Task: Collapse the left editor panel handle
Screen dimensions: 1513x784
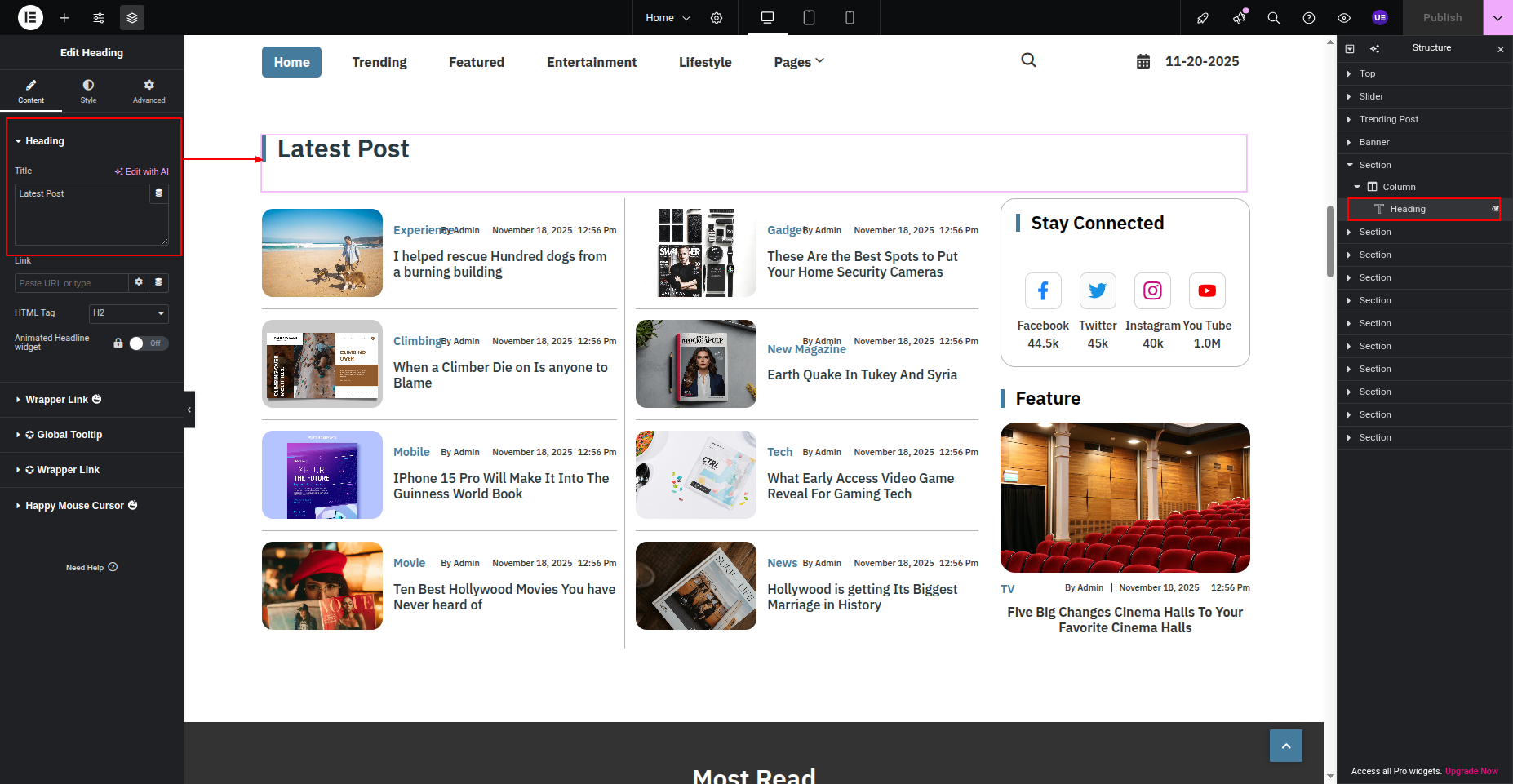Action: 189,410
